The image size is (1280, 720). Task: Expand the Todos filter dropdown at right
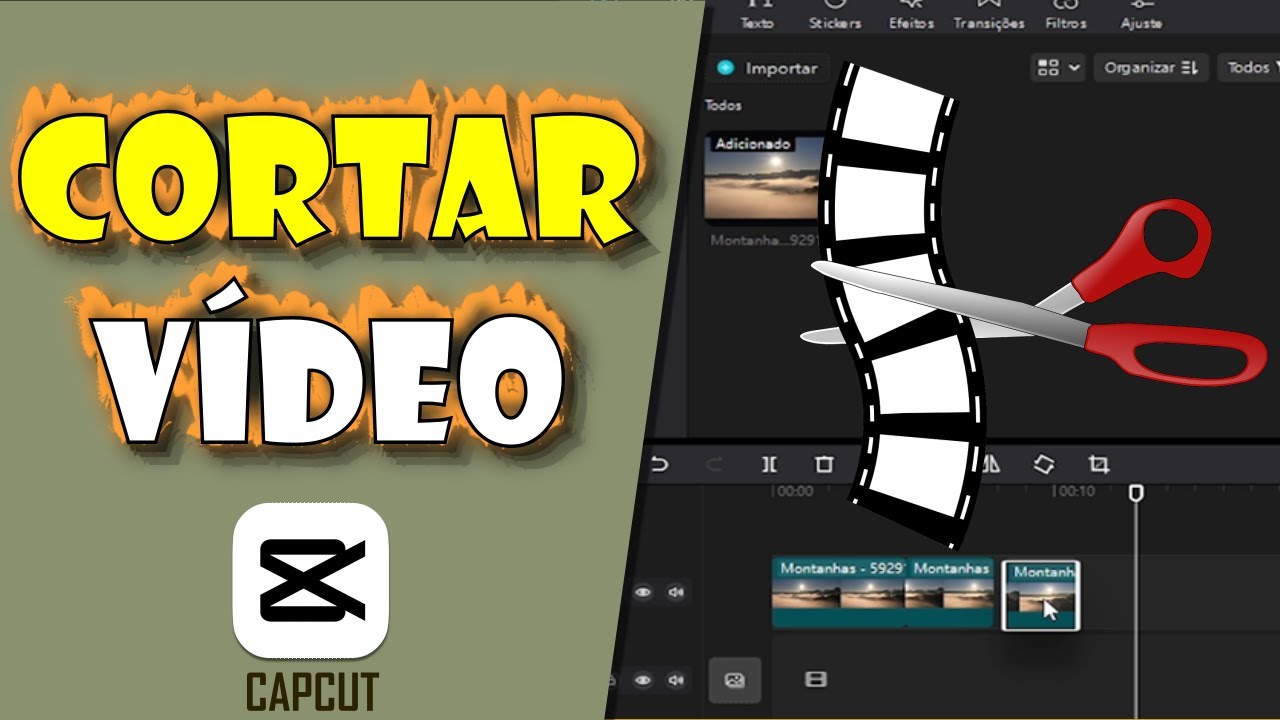pyautogui.click(x=1250, y=68)
